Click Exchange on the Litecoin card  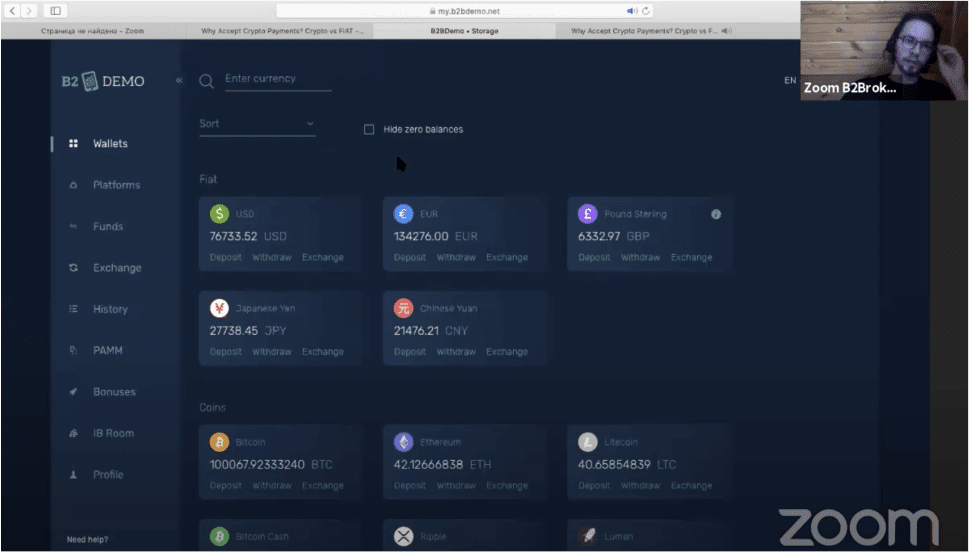point(692,486)
